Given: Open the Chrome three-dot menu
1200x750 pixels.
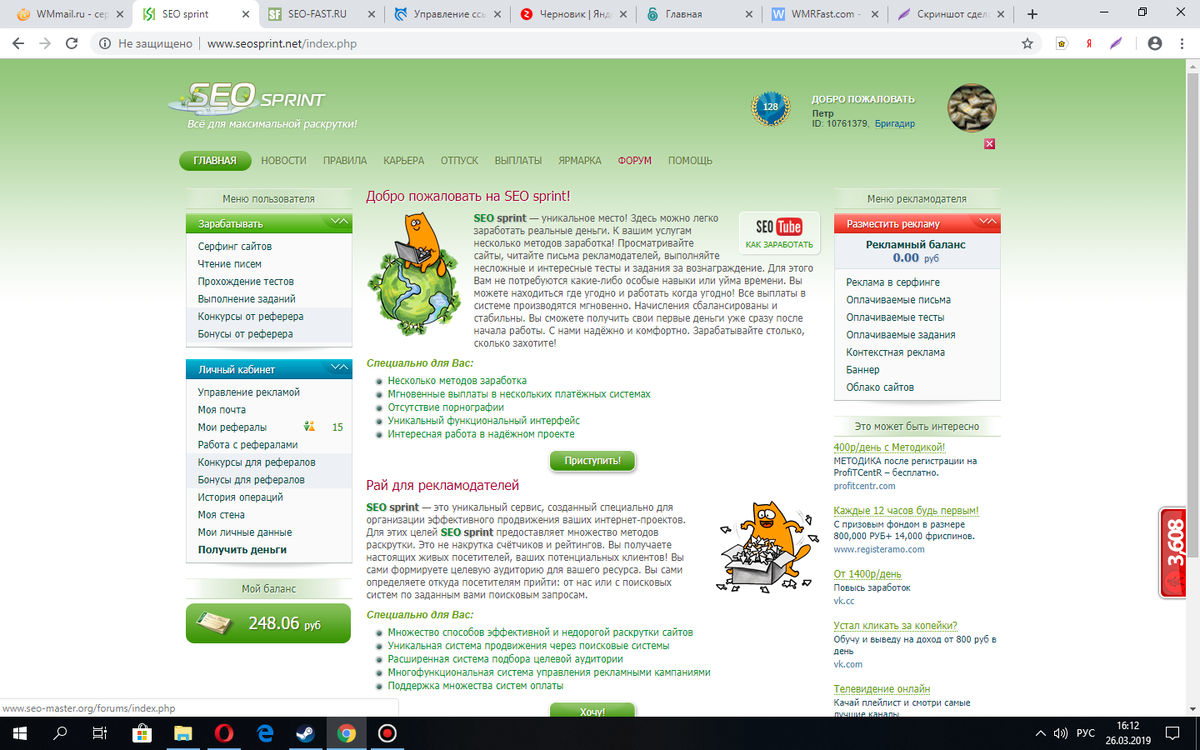Looking at the screenshot, I should click(x=1183, y=44).
